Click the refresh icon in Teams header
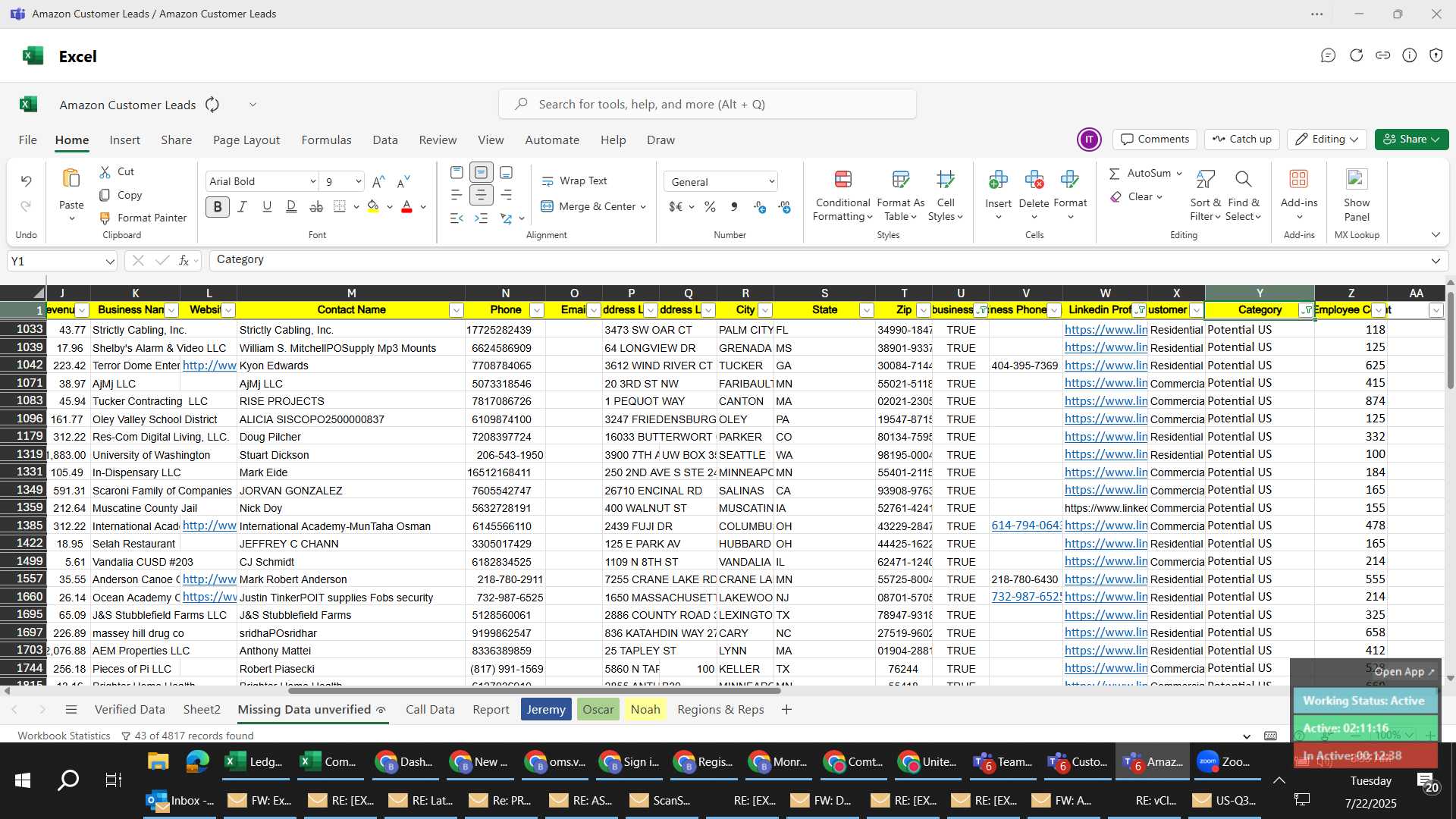Screen dimensions: 1456x819 [1356, 55]
